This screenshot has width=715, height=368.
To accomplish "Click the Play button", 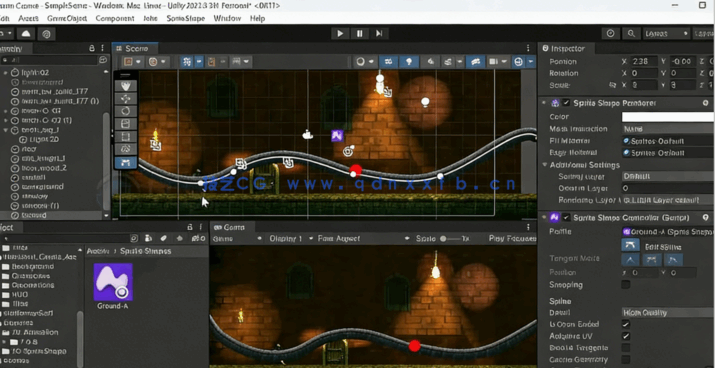I will pyautogui.click(x=340, y=33).
